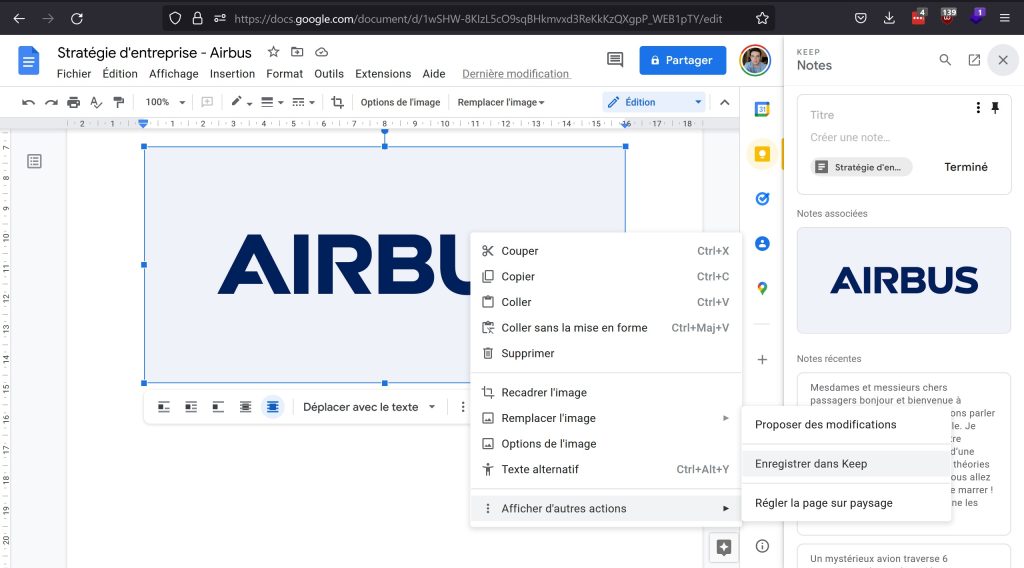
Task: Click Options de l'image toolbar button
Action: tap(400, 103)
